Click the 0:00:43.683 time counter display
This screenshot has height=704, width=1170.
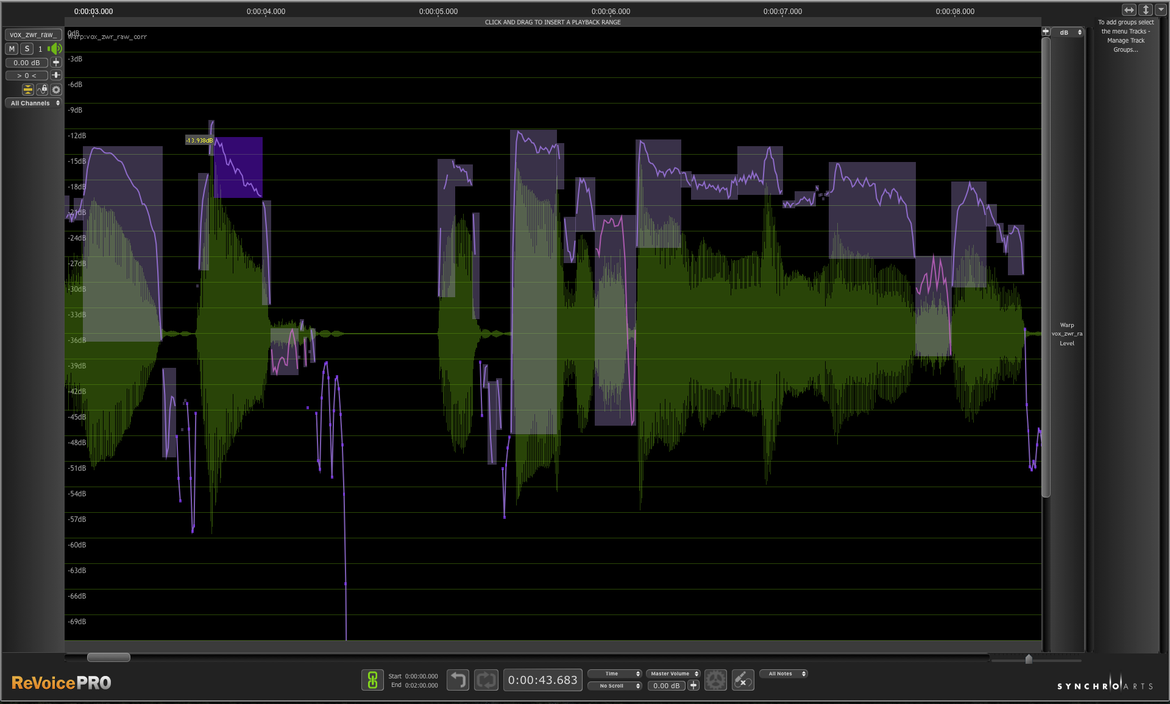click(x=542, y=680)
